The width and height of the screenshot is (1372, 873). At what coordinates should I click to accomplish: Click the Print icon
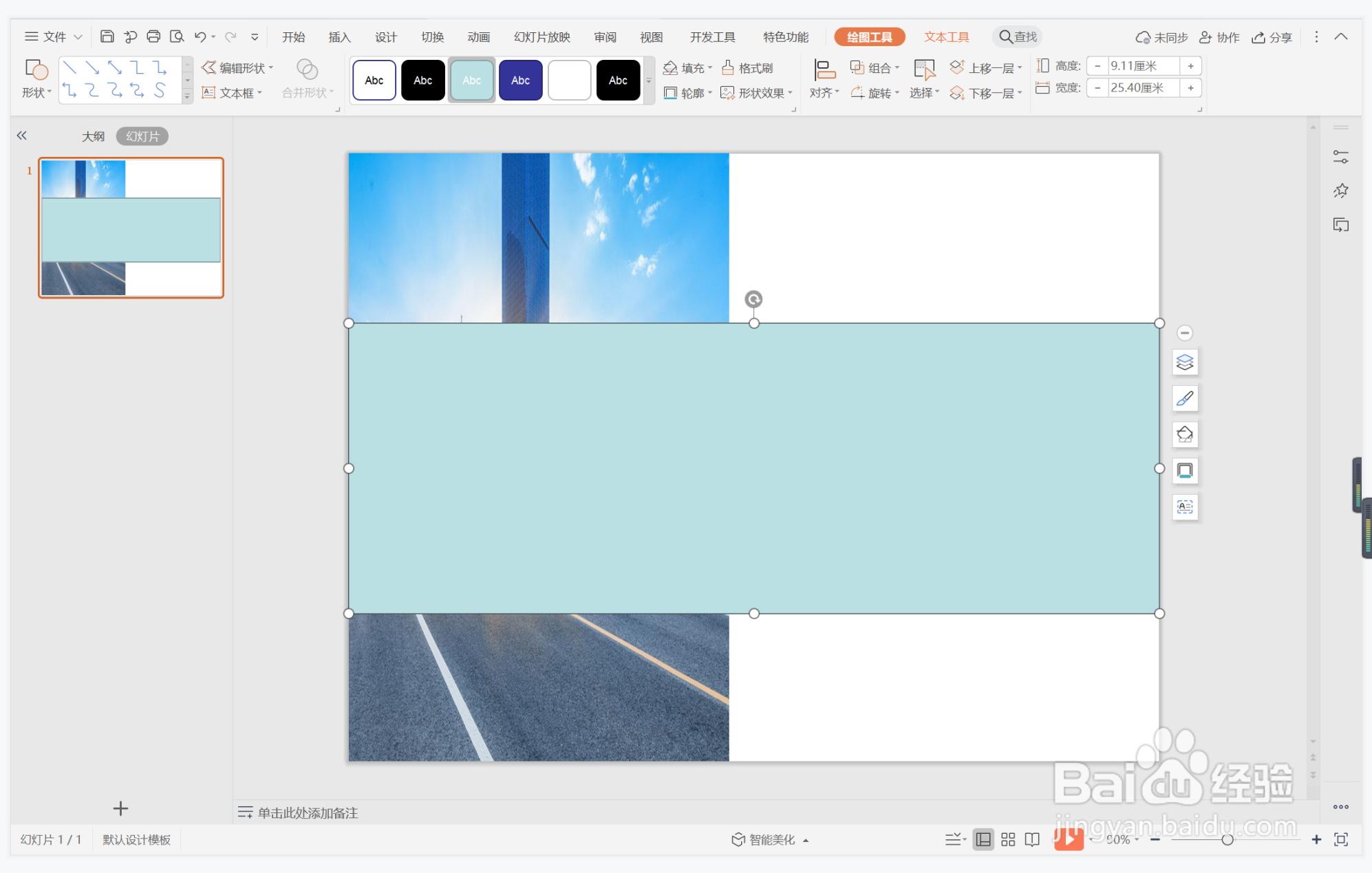pos(153,36)
